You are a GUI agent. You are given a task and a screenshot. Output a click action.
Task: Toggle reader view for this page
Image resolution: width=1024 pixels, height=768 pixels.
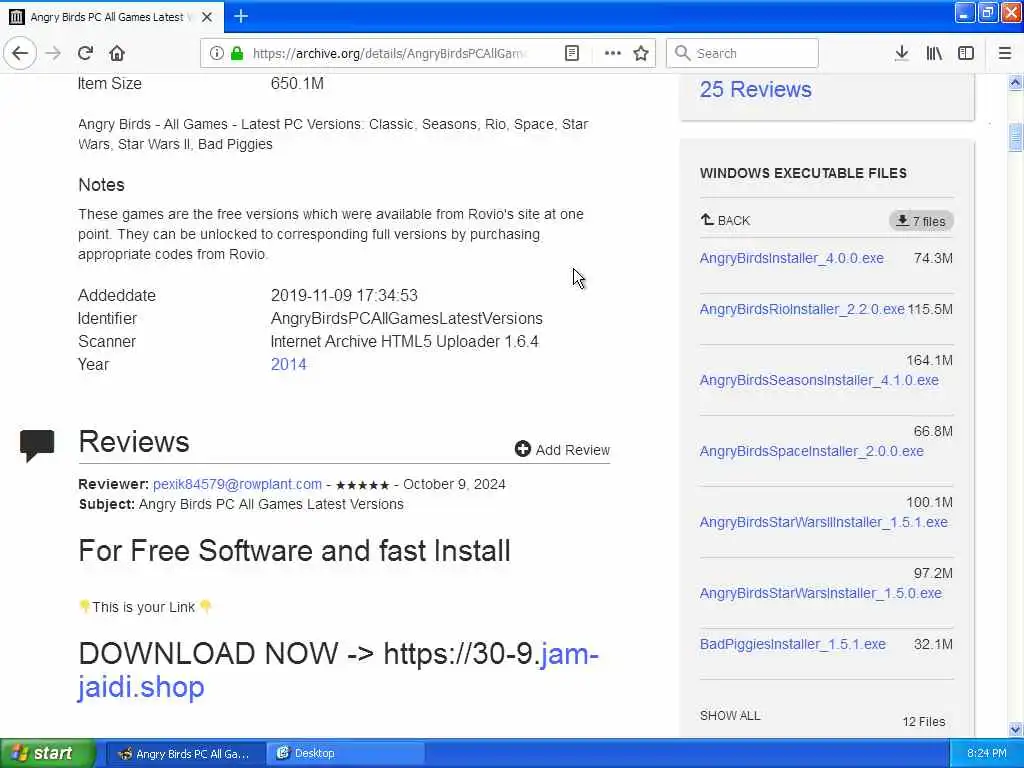coord(571,53)
